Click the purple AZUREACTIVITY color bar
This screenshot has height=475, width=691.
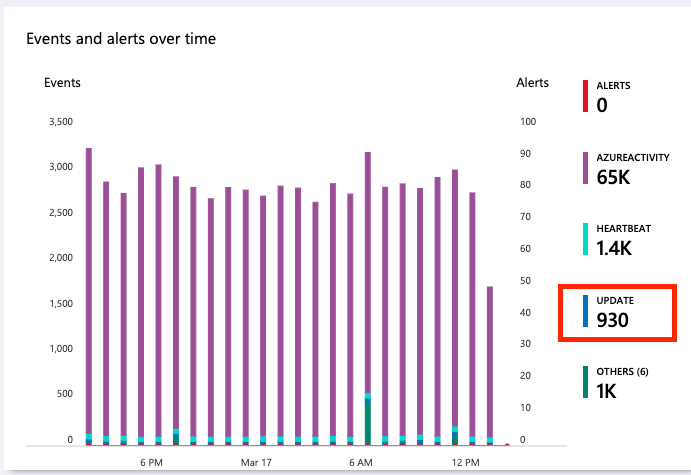585,168
